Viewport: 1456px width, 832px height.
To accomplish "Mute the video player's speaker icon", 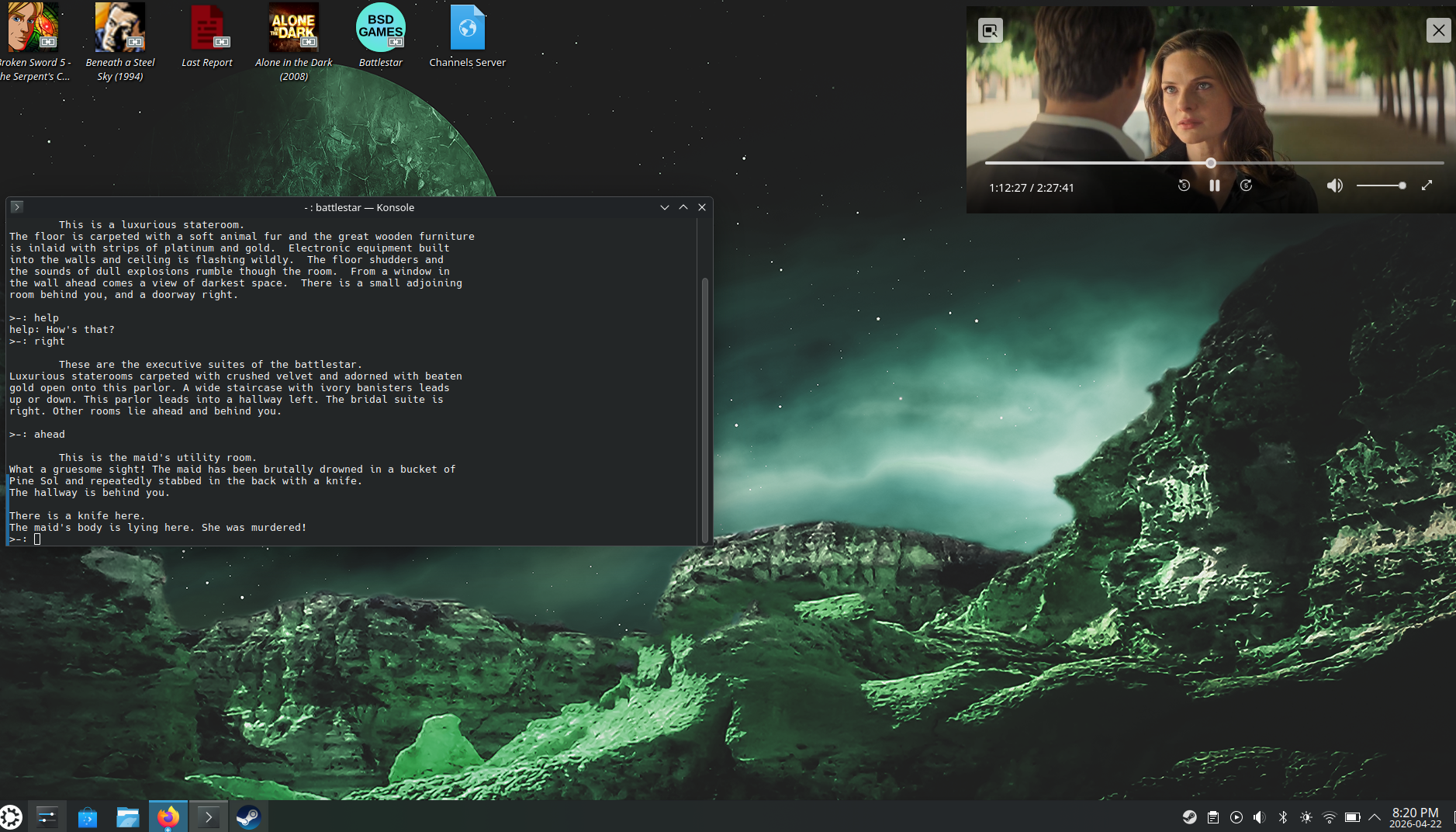I will pos(1334,185).
